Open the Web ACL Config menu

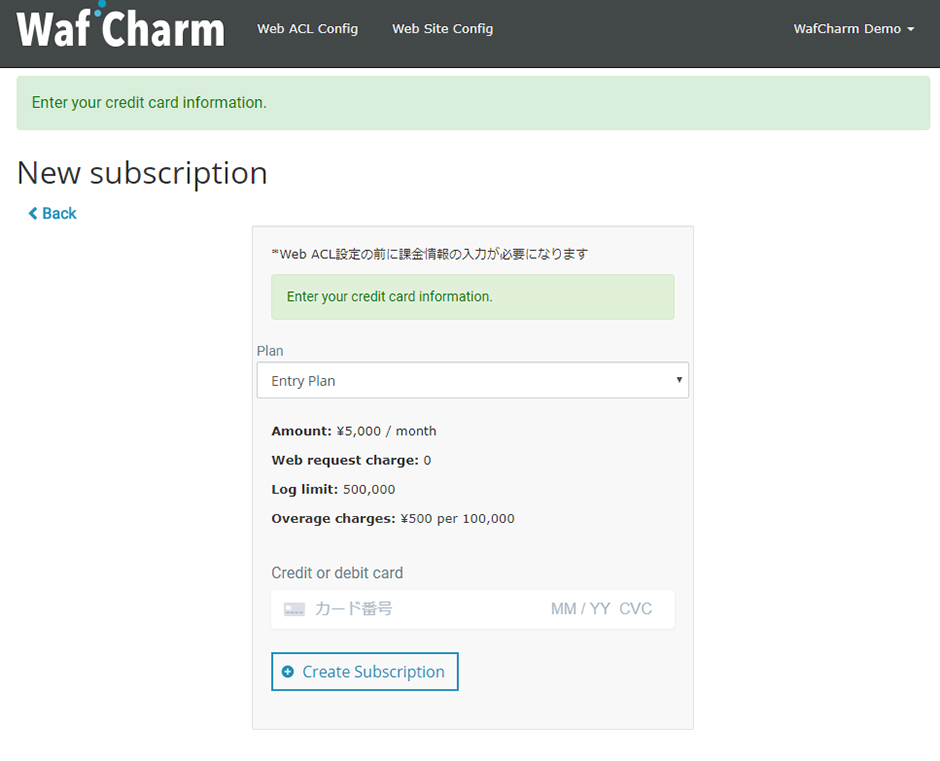coord(307,29)
